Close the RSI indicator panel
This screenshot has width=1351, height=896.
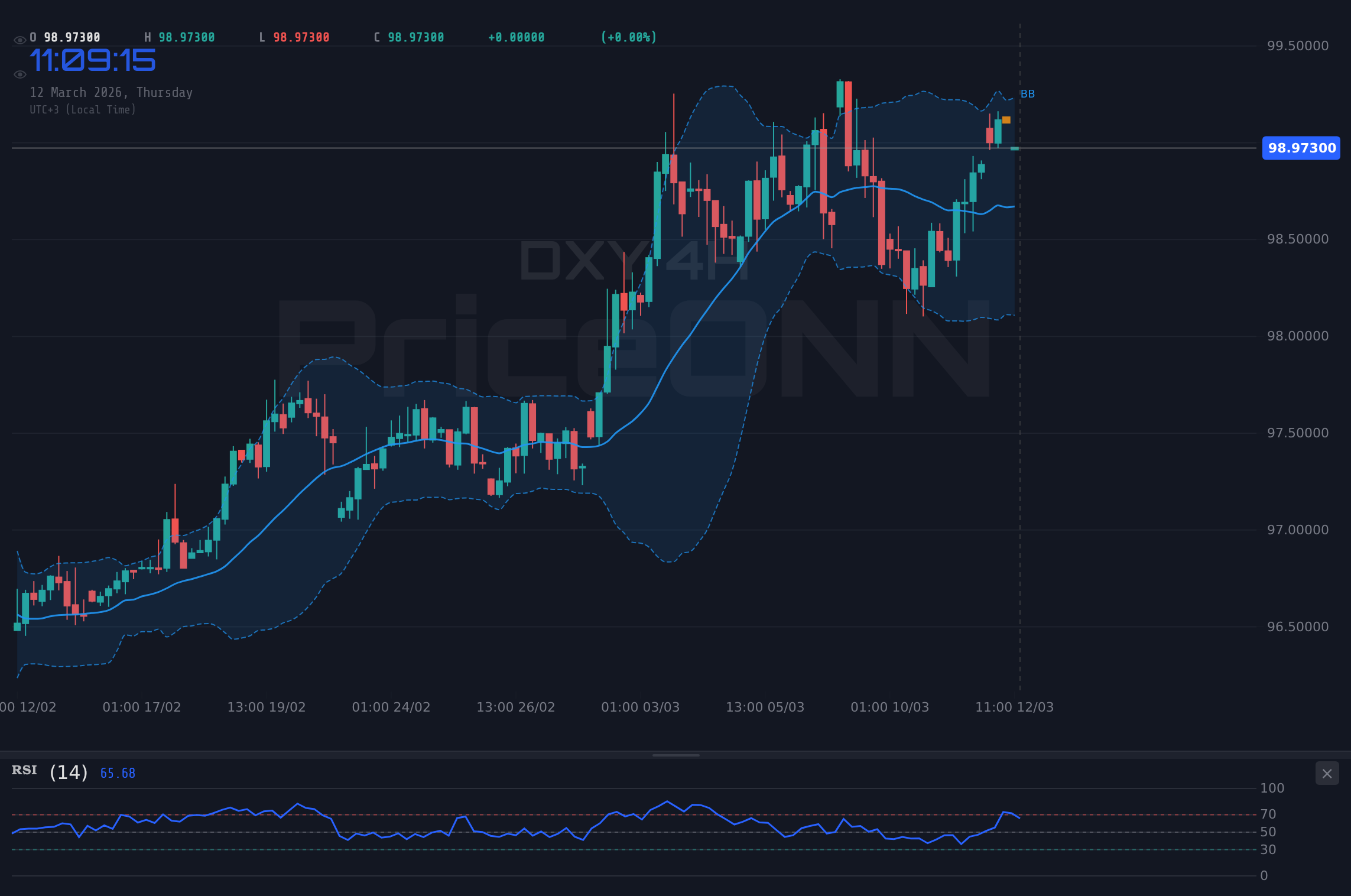(1327, 774)
